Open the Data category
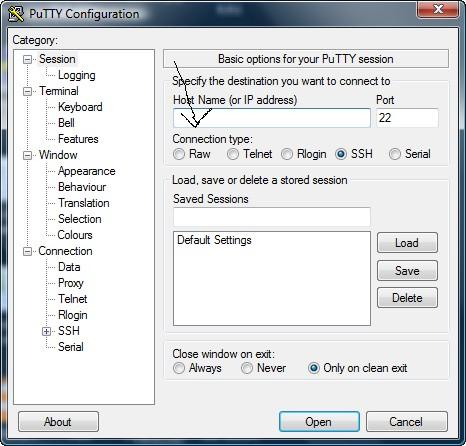The height and width of the screenshot is (446, 466). pos(69,267)
